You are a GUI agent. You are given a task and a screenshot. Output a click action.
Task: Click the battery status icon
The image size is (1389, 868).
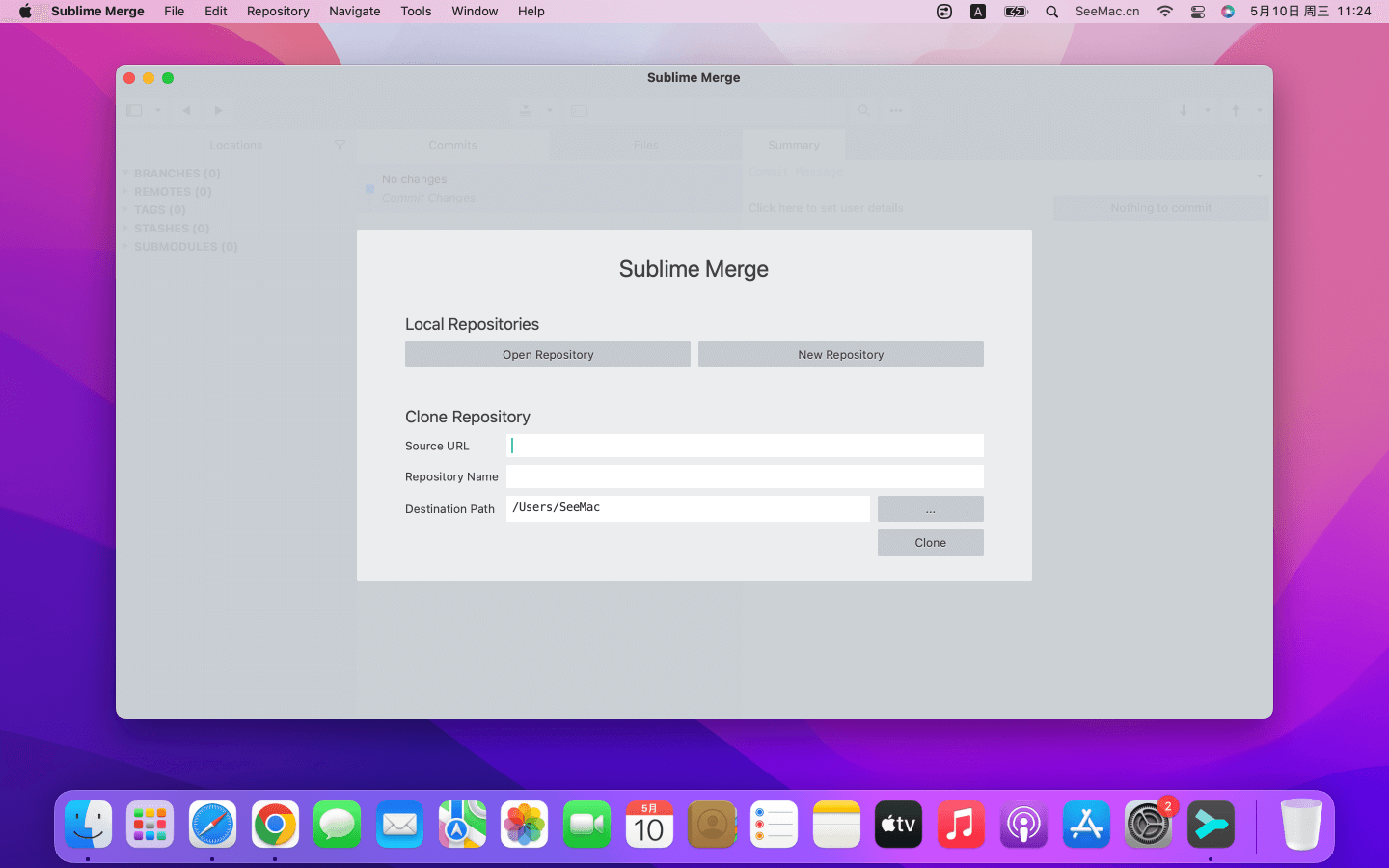(1016, 12)
